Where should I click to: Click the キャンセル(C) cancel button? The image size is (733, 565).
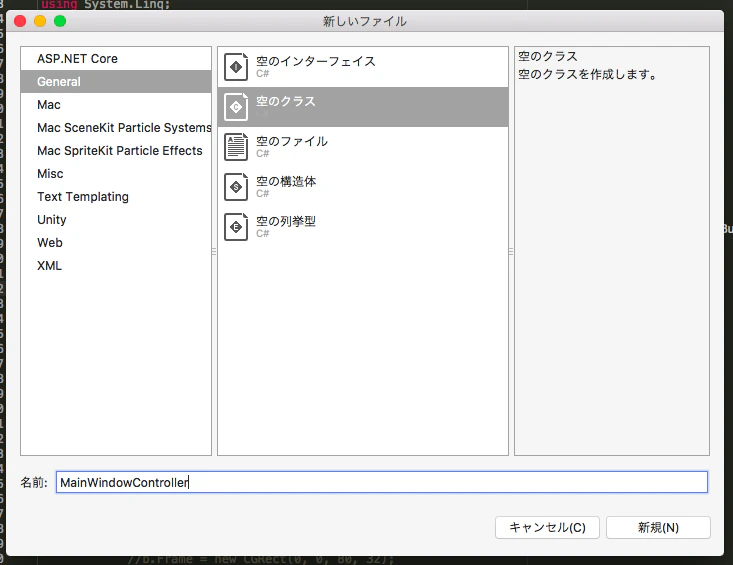(547, 528)
